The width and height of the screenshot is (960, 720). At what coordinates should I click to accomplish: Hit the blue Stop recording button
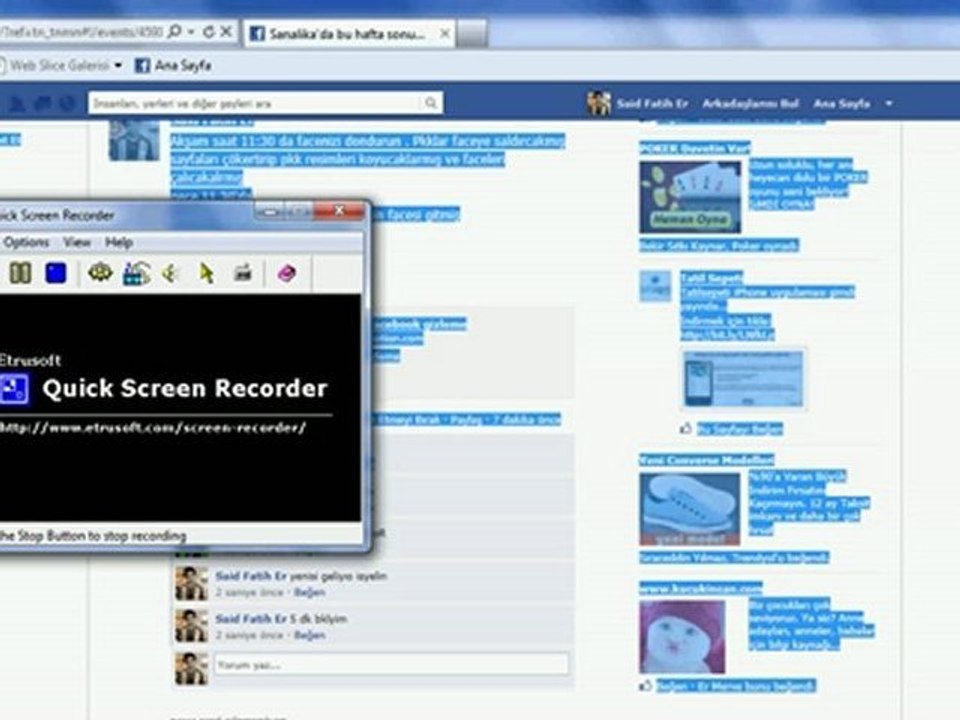[56, 272]
